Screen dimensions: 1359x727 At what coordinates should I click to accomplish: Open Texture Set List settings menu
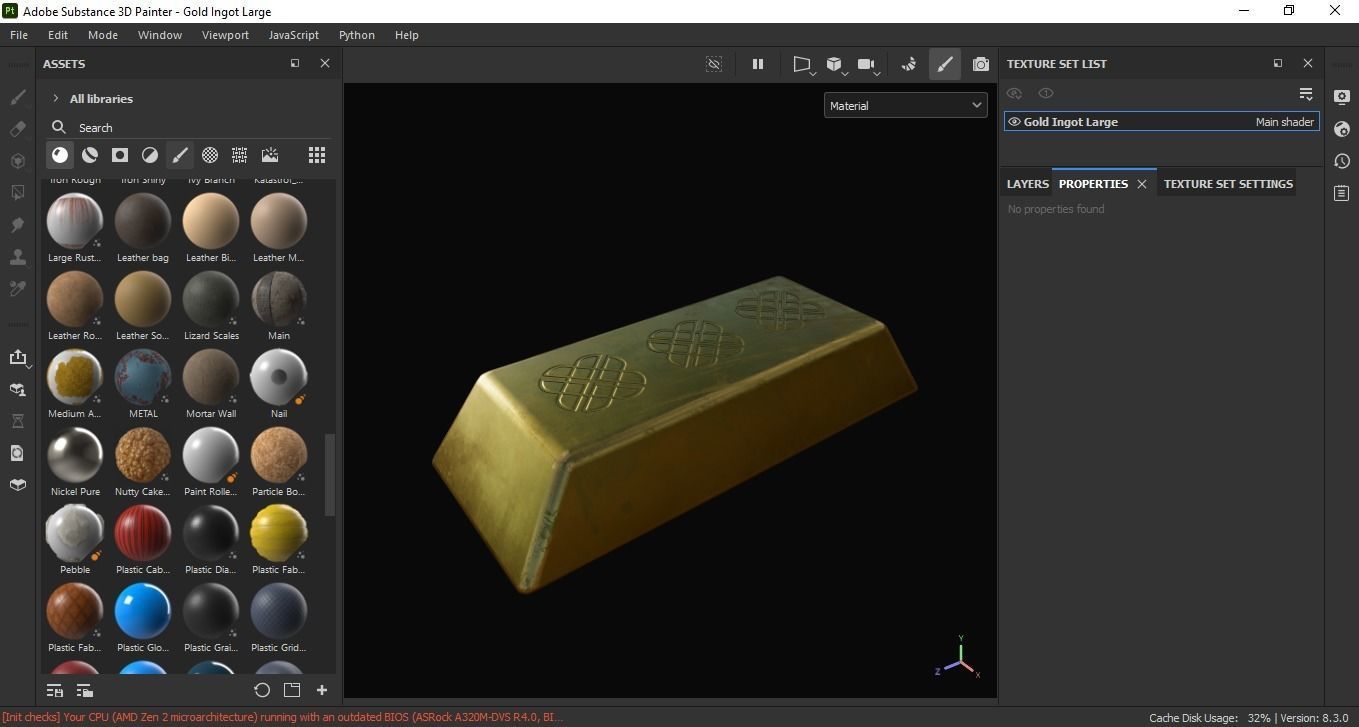(1306, 93)
